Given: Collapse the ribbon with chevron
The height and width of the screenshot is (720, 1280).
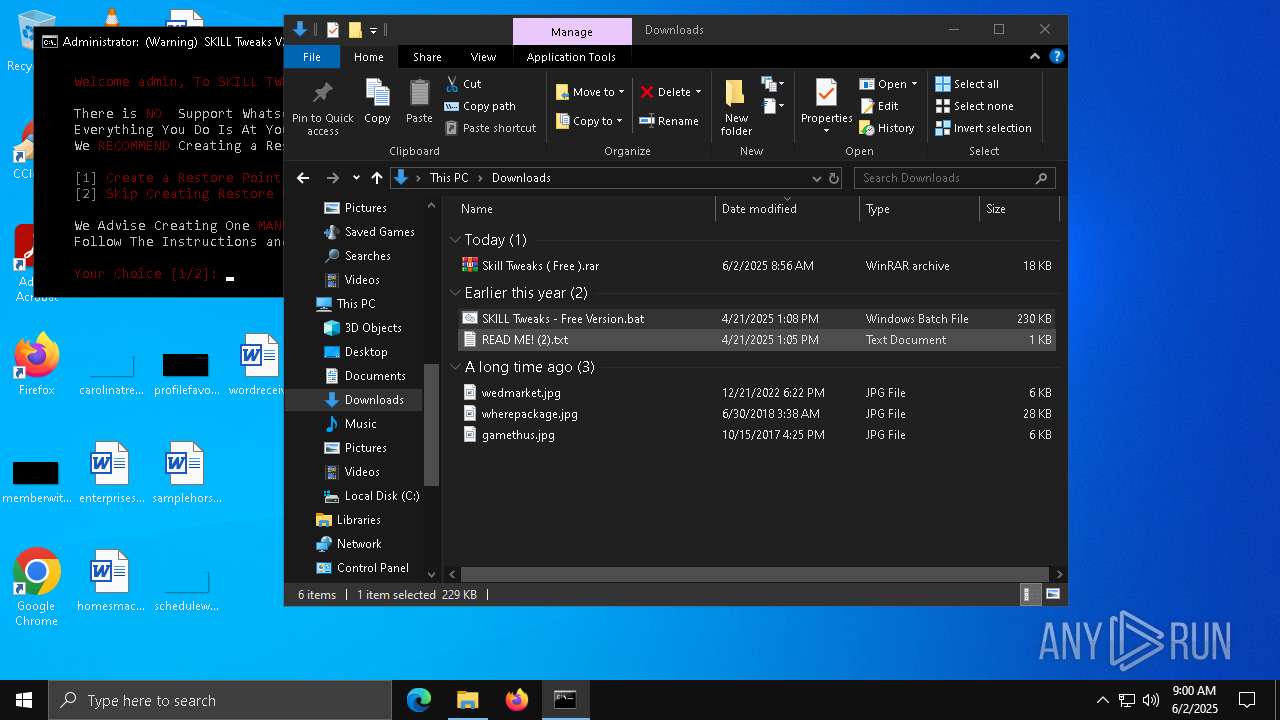Looking at the screenshot, I should pyautogui.click(x=1035, y=57).
